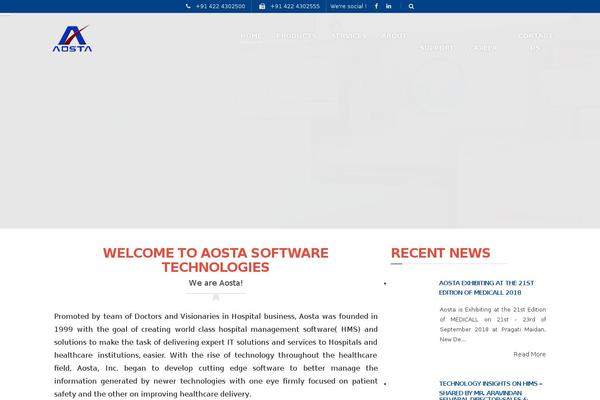Click the "We're social !" text
This screenshot has height=400, width=600.
click(x=348, y=6)
